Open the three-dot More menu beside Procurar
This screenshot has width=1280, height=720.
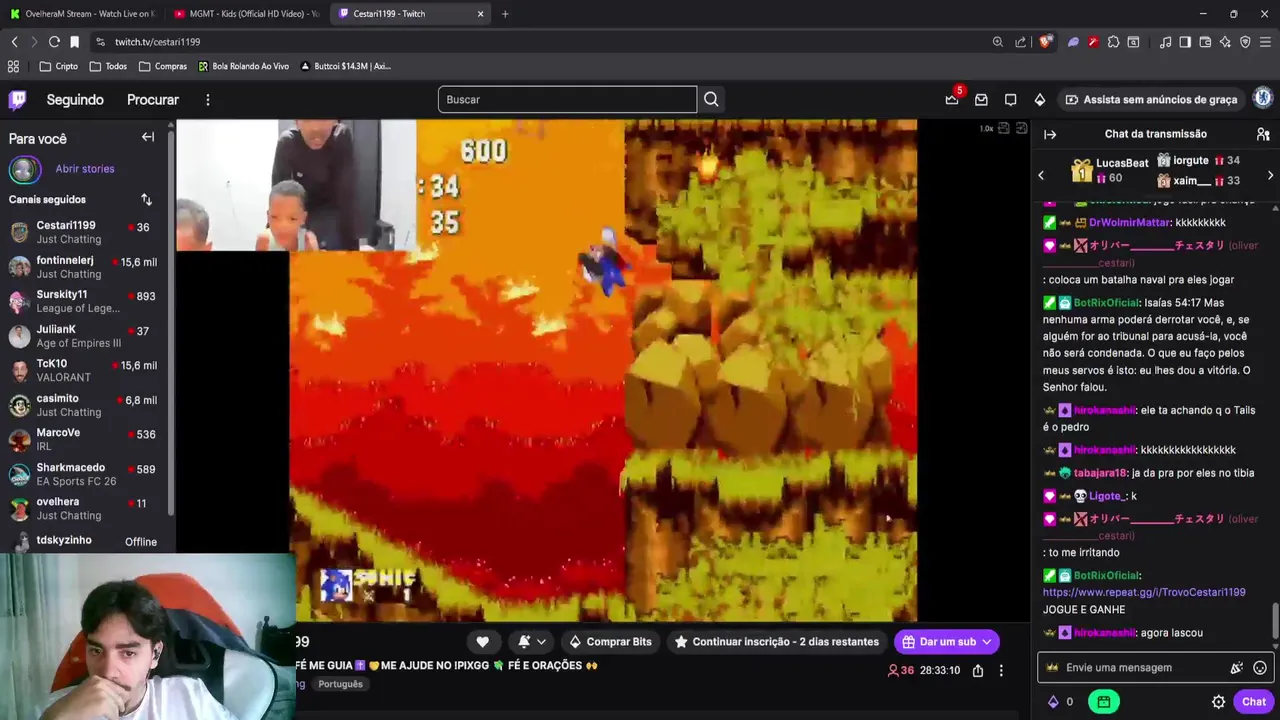coord(207,100)
